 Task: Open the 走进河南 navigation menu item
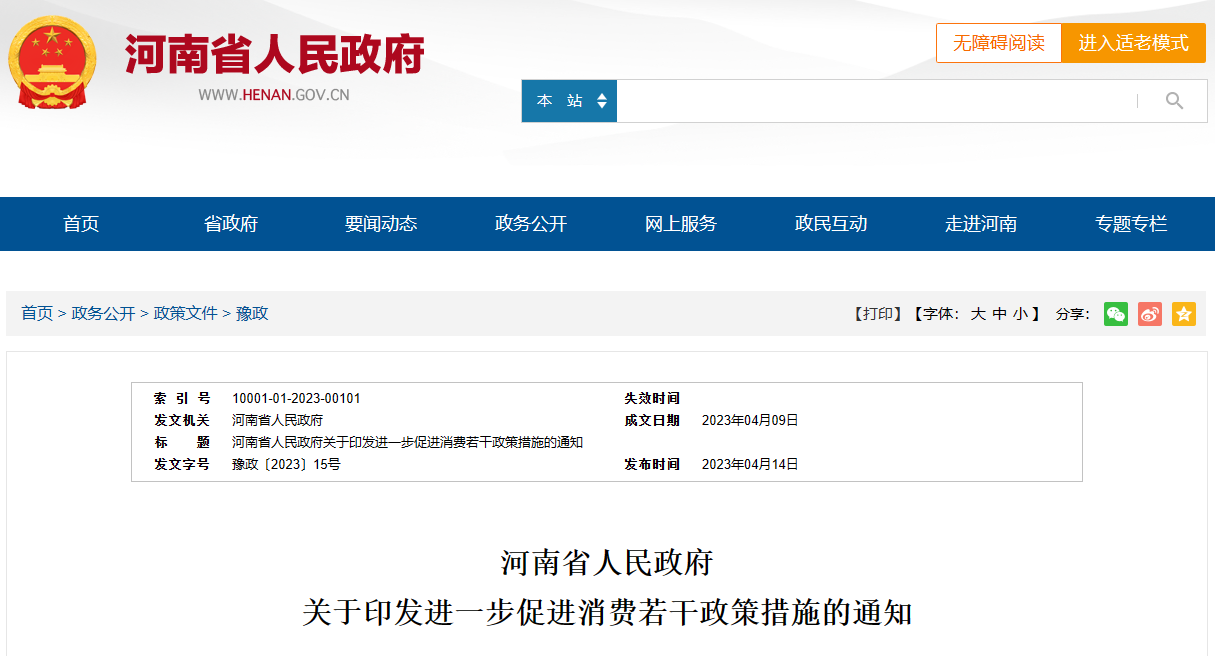(x=981, y=224)
